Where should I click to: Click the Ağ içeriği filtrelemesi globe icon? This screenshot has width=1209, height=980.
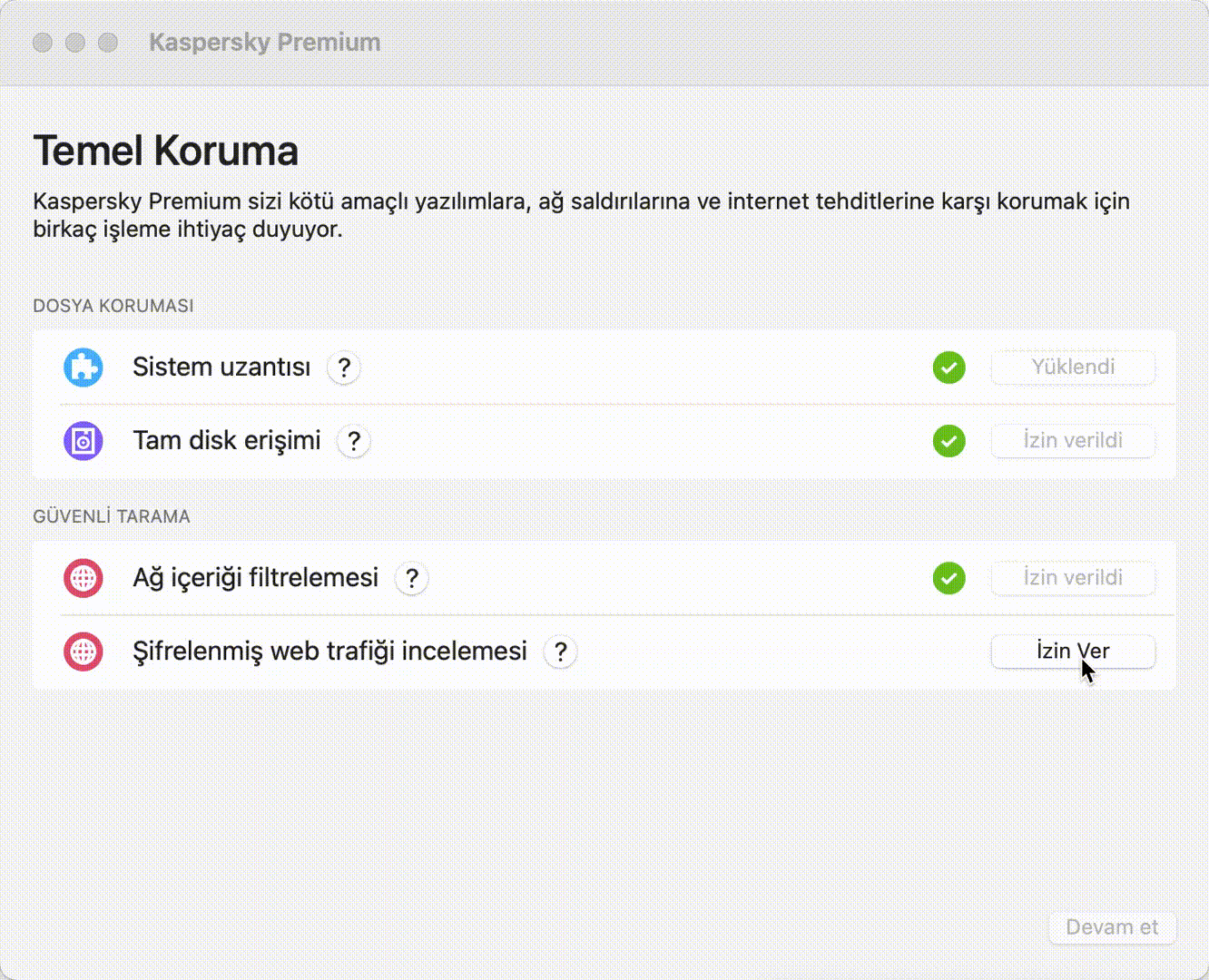click(83, 578)
